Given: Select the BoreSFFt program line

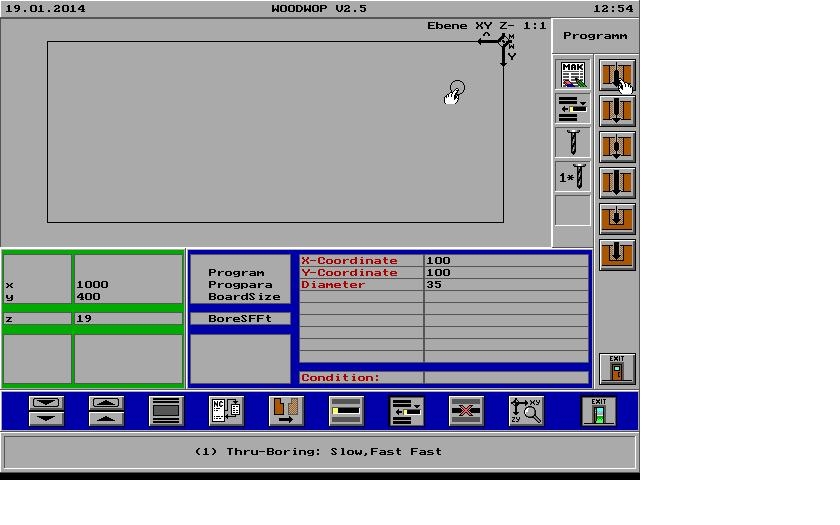Looking at the screenshot, I should [240, 319].
